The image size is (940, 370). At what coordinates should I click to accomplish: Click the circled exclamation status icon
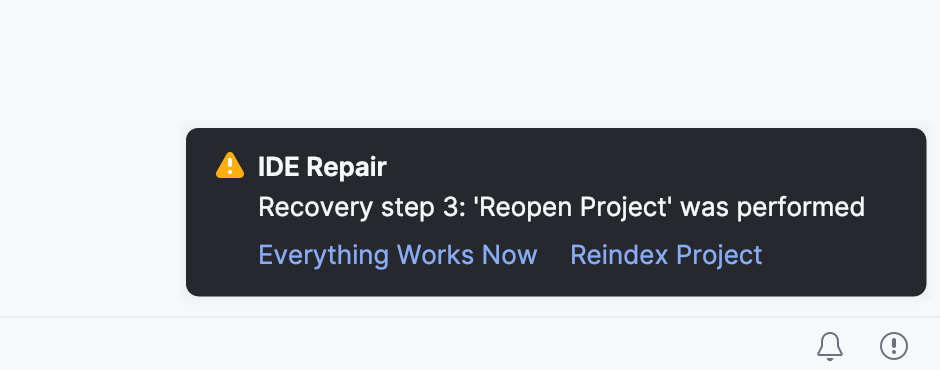894,346
